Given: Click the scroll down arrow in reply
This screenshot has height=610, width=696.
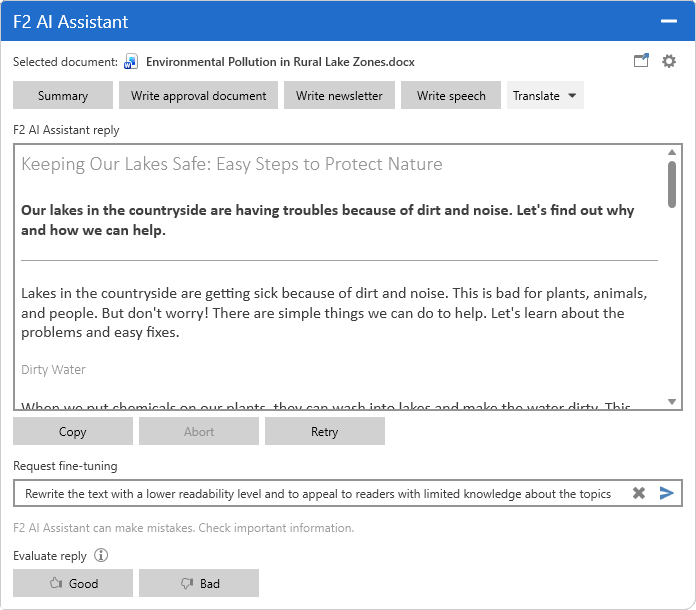Looking at the screenshot, I should 672,402.
